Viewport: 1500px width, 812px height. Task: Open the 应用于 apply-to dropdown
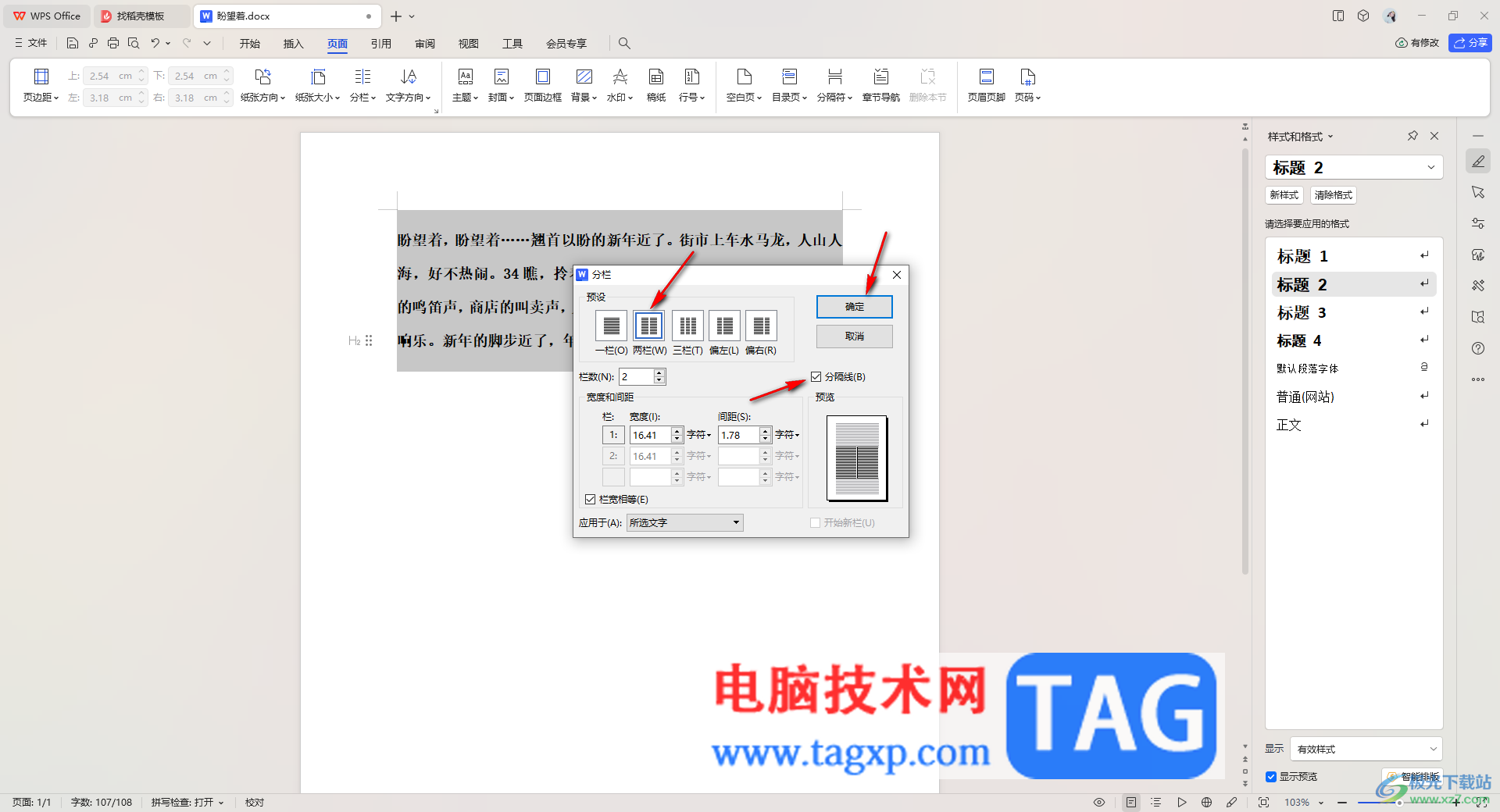pyautogui.click(x=684, y=522)
